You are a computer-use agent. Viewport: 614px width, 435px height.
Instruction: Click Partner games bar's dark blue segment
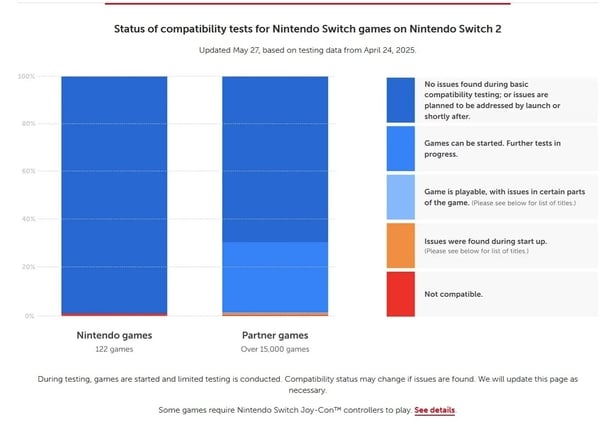pos(274,158)
